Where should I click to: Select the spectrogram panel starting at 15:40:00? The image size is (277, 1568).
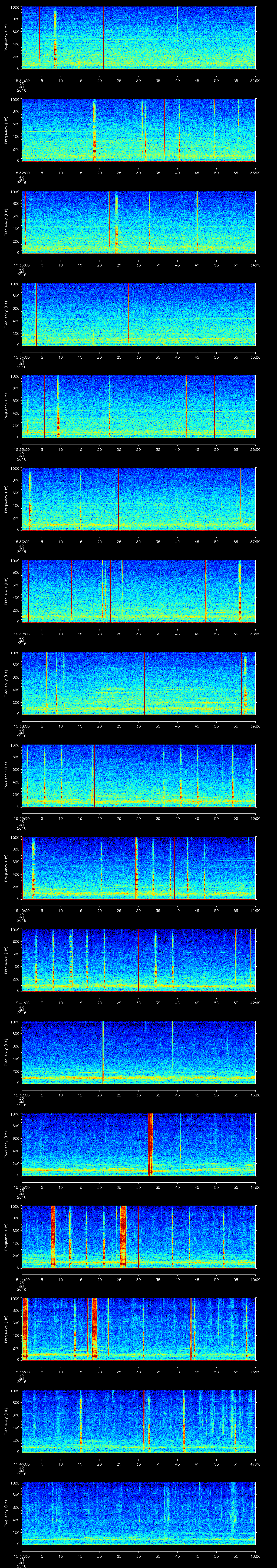(x=139, y=868)
